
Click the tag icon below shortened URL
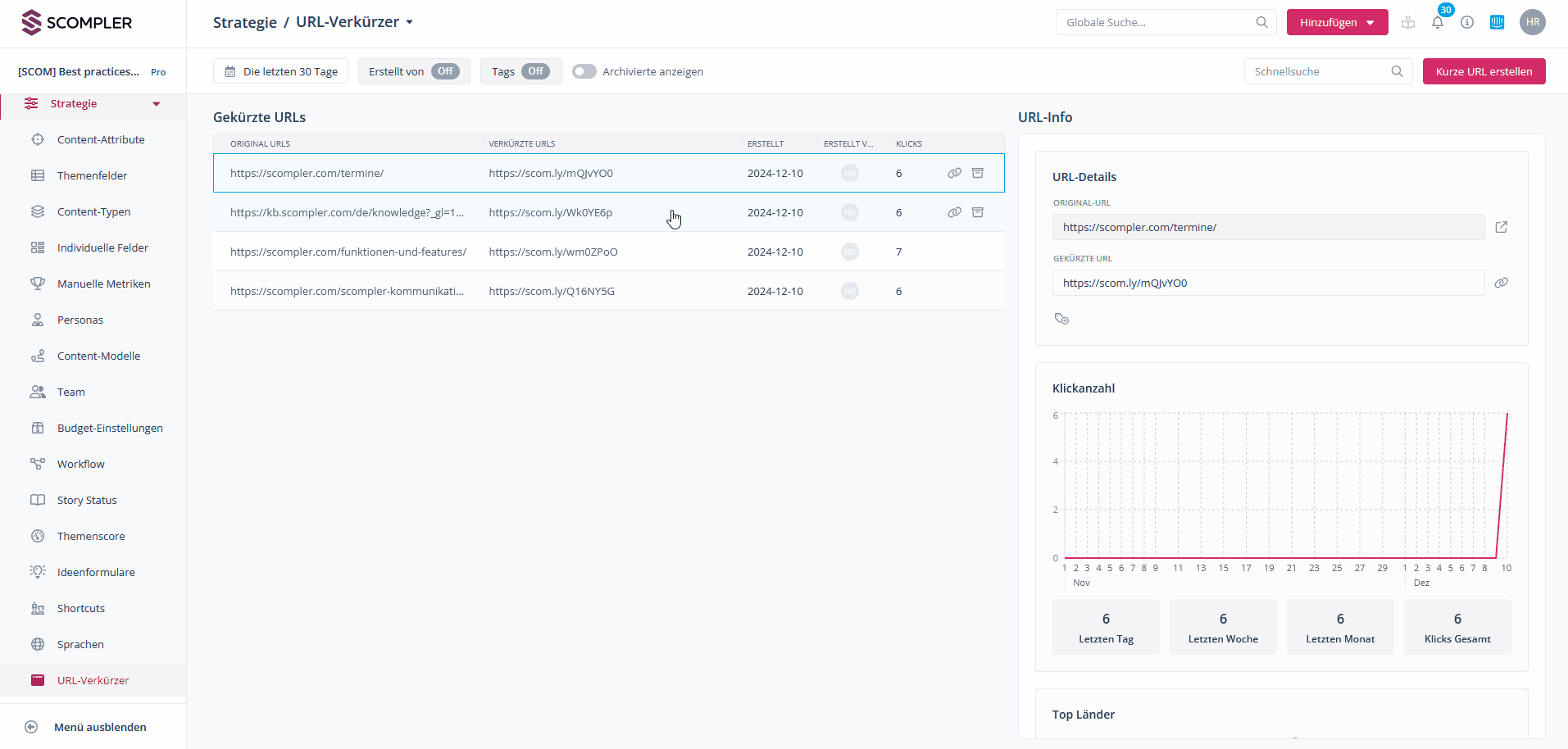tap(1061, 319)
